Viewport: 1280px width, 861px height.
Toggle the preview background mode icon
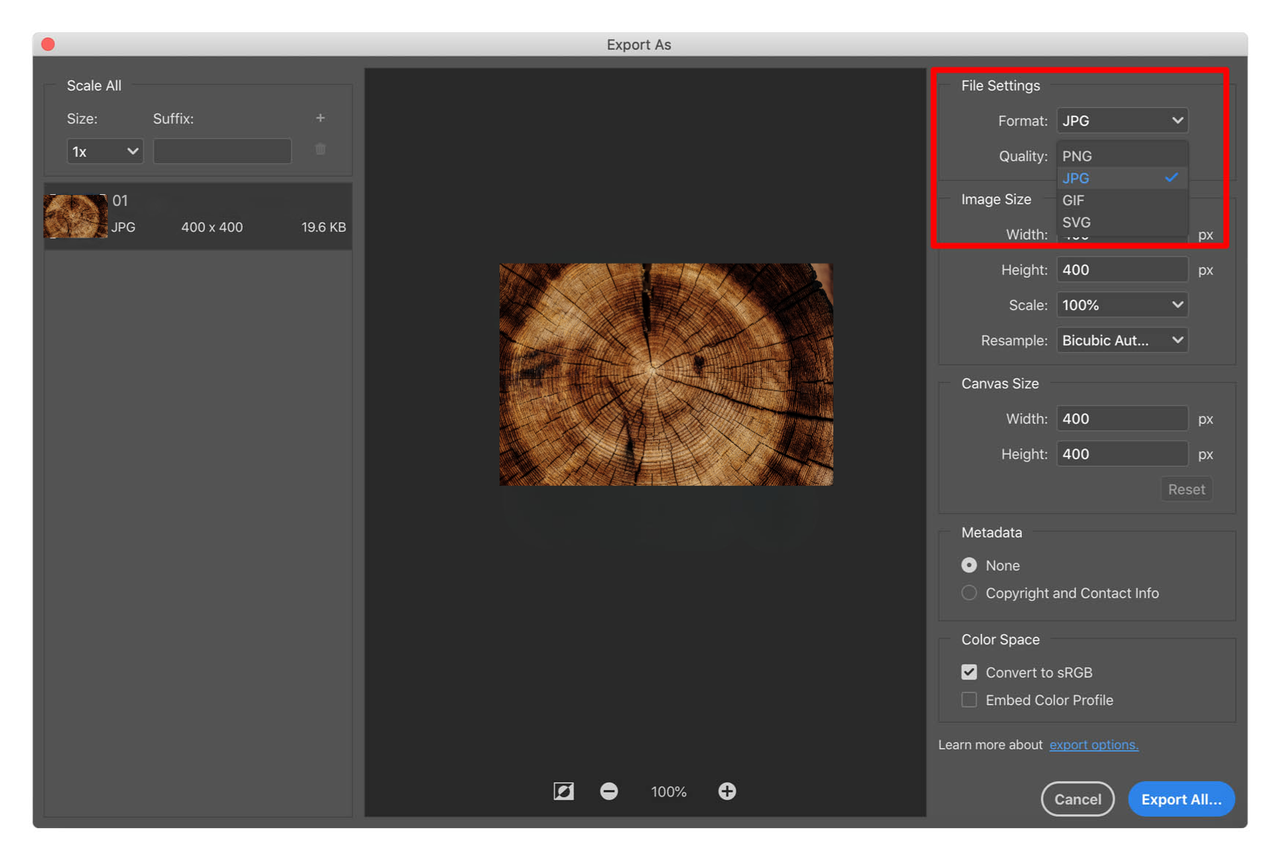tap(563, 790)
